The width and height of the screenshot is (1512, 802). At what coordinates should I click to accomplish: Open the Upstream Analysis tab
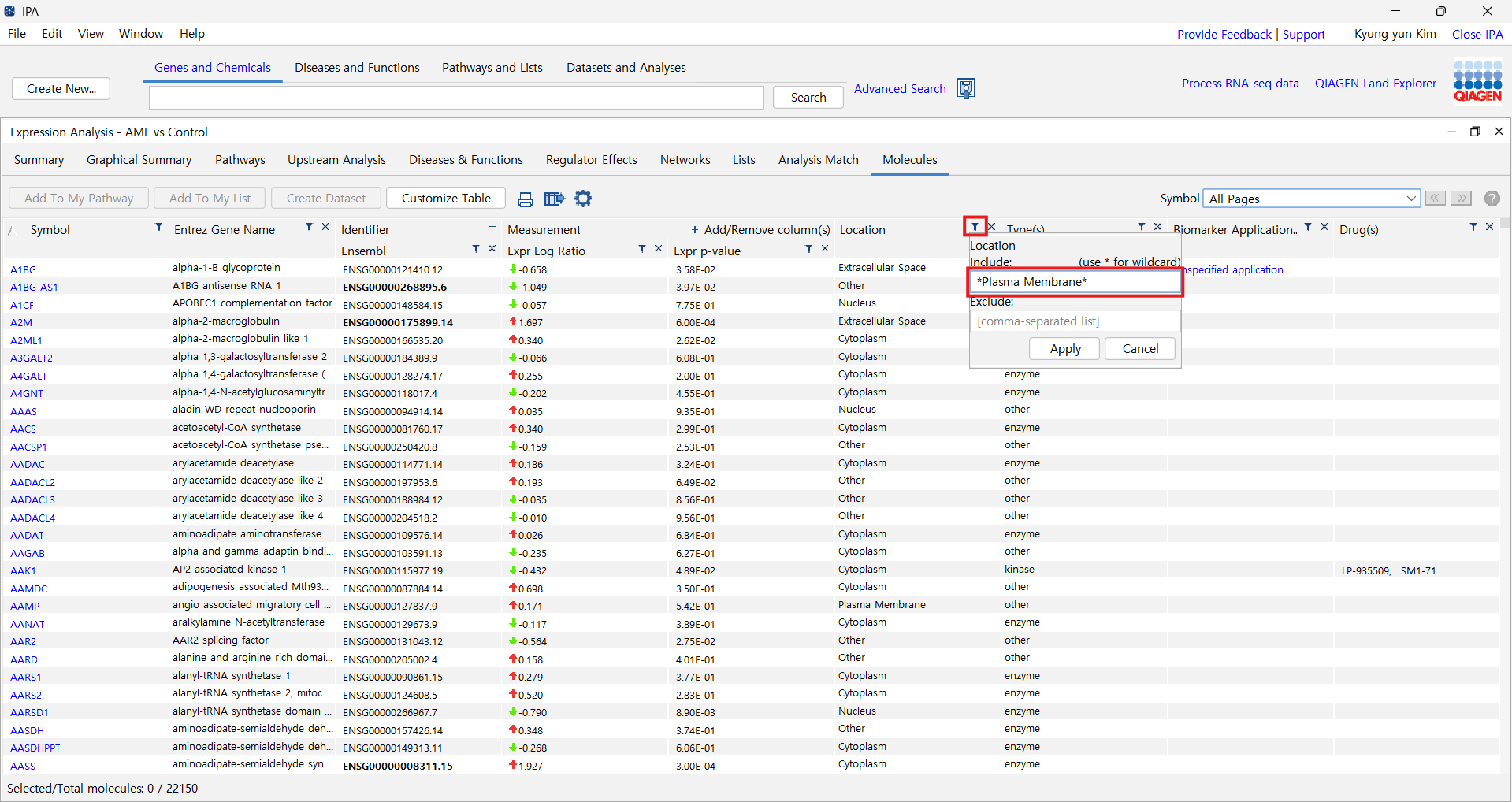coord(336,159)
